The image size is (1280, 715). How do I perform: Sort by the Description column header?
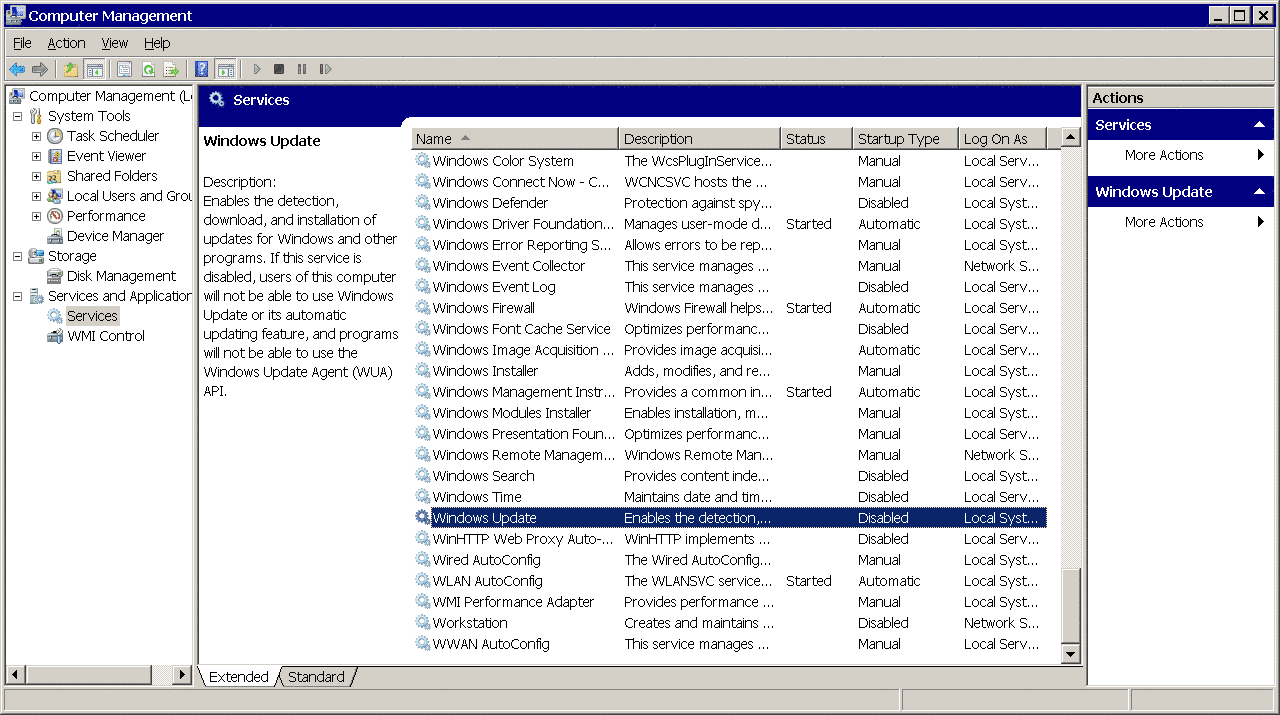(x=700, y=139)
